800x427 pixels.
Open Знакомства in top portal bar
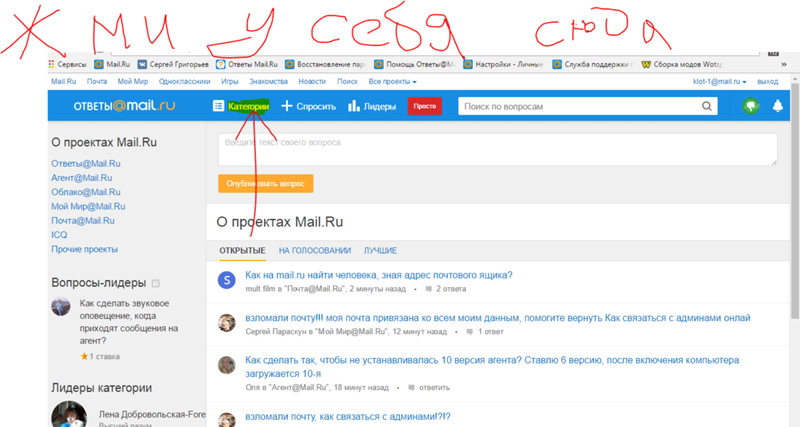(x=268, y=82)
